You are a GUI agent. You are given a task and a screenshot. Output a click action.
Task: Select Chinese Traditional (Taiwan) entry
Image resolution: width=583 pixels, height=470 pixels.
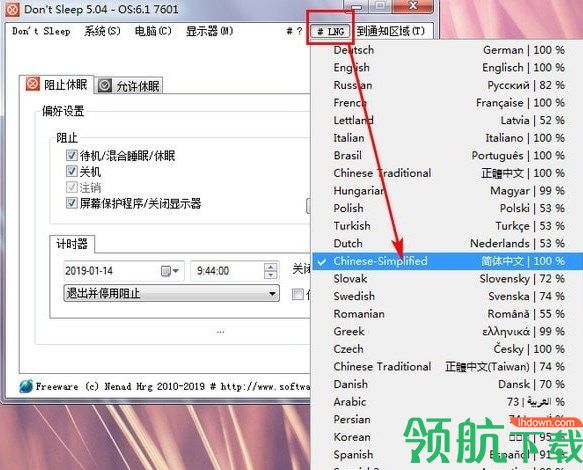click(x=447, y=367)
